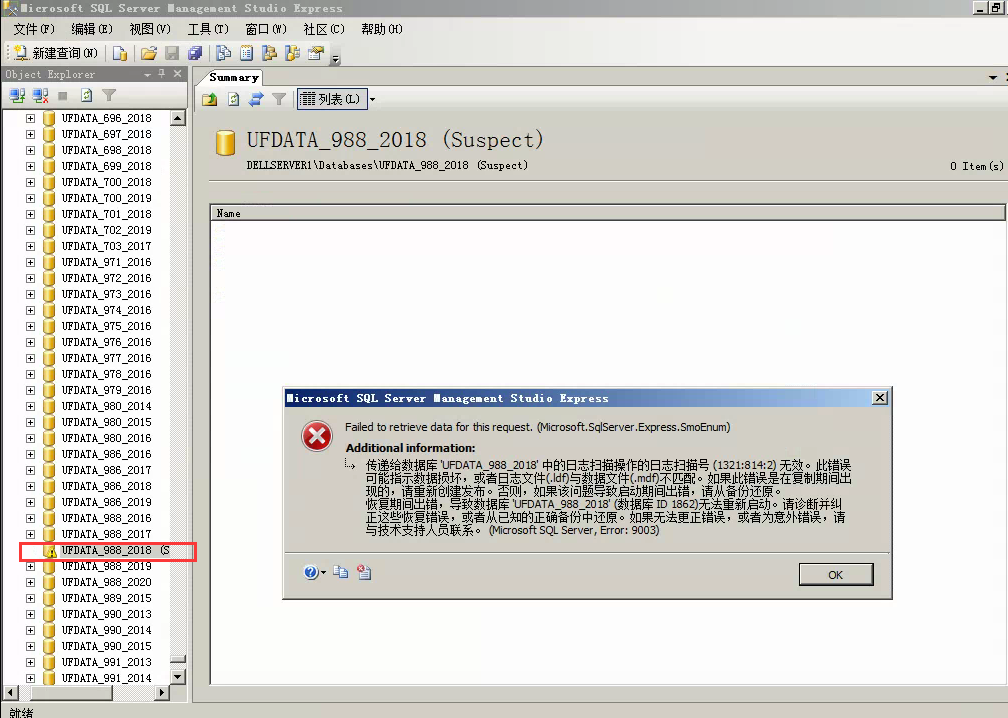Expand the UFDATA_988_2020 database node

pyautogui.click(x=30, y=582)
